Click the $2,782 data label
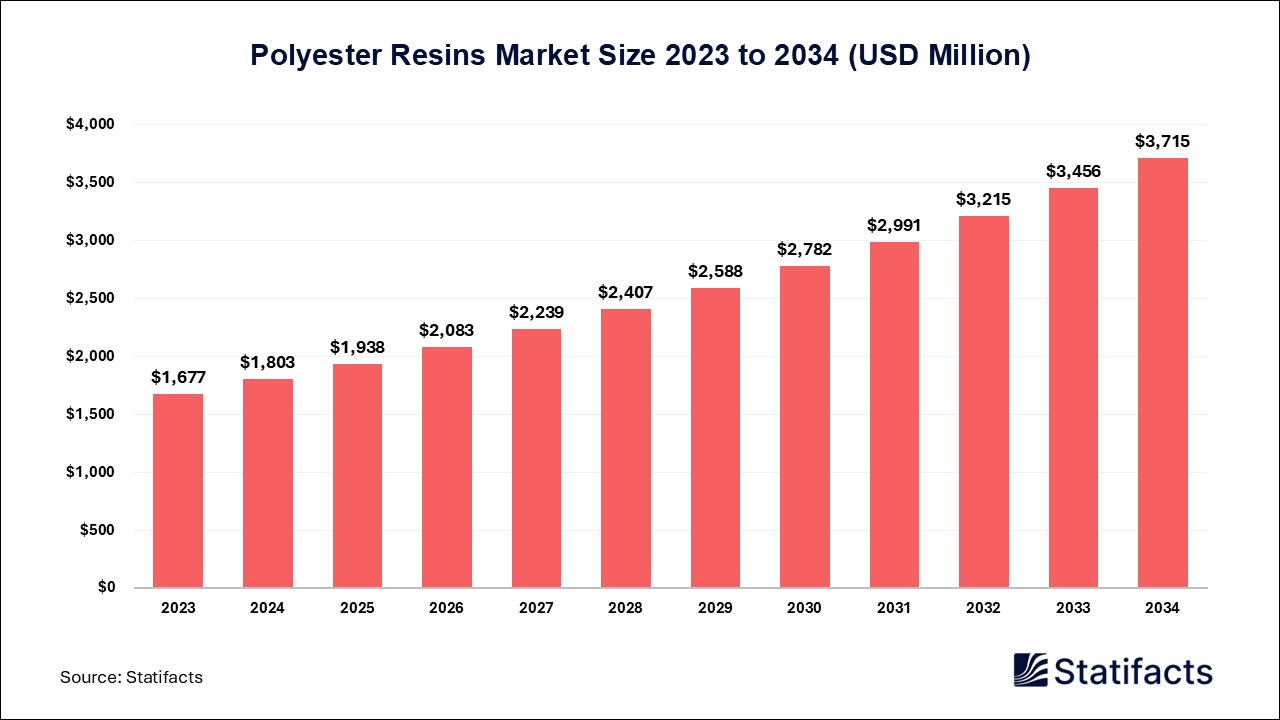 pyautogui.click(x=805, y=249)
